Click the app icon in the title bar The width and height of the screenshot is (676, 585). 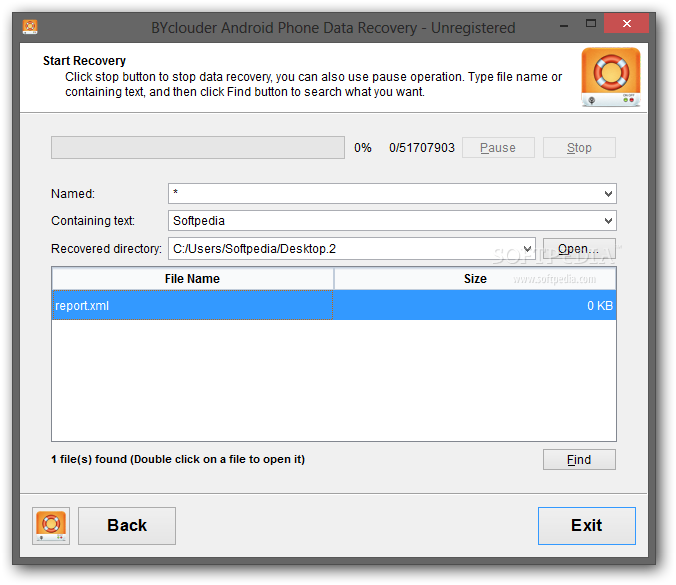[x=30, y=27]
